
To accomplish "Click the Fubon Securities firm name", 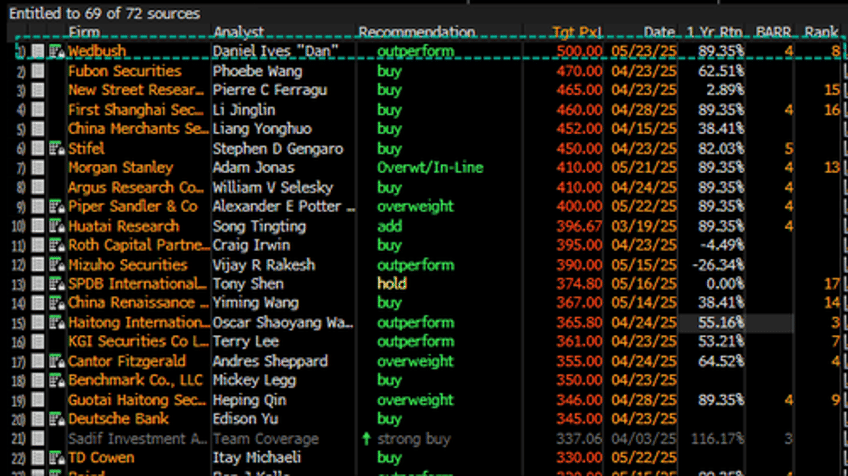I will tap(125, 71).
